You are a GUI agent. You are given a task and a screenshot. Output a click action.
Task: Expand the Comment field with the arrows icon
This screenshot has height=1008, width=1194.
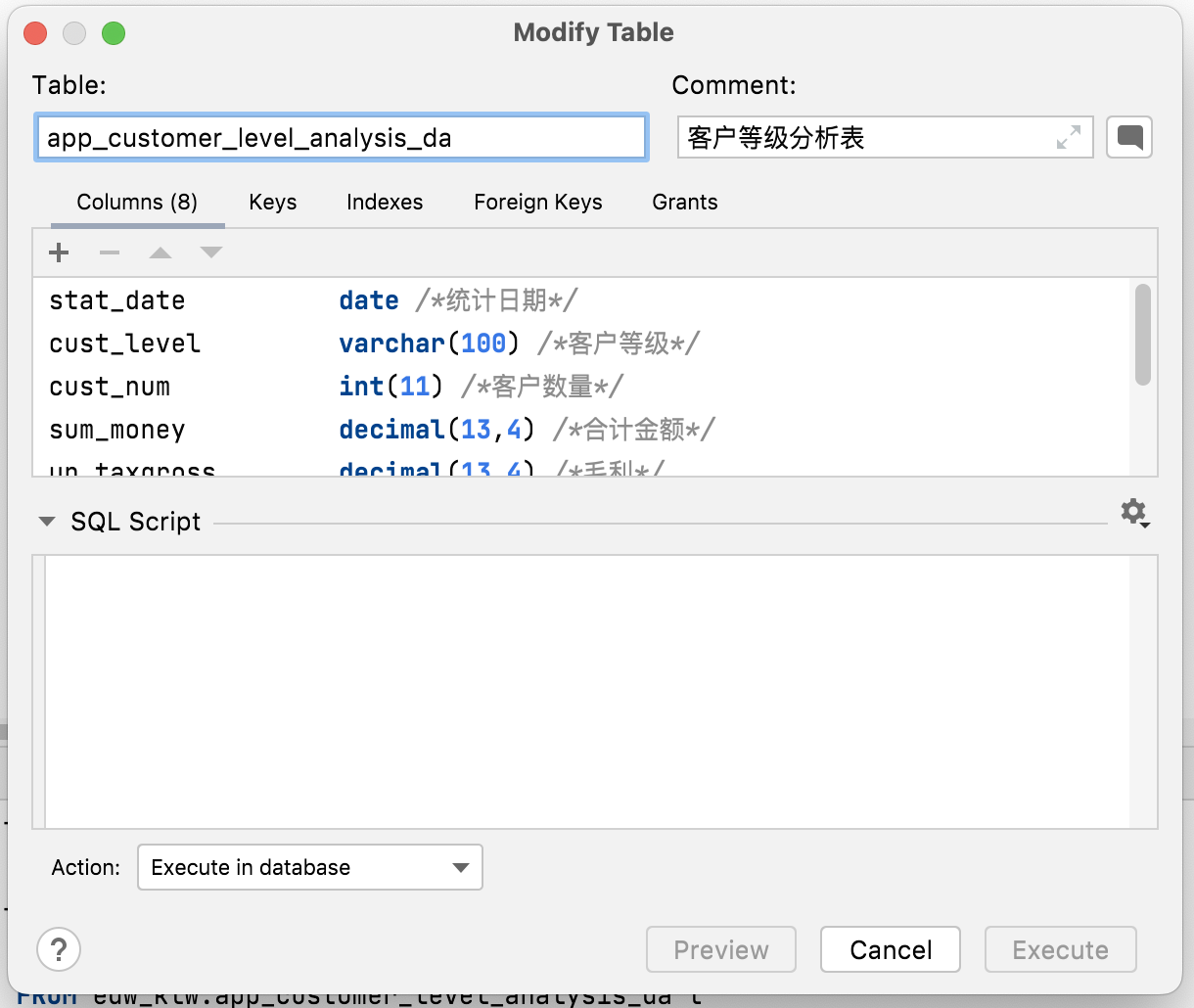[x=1069, y=137]
